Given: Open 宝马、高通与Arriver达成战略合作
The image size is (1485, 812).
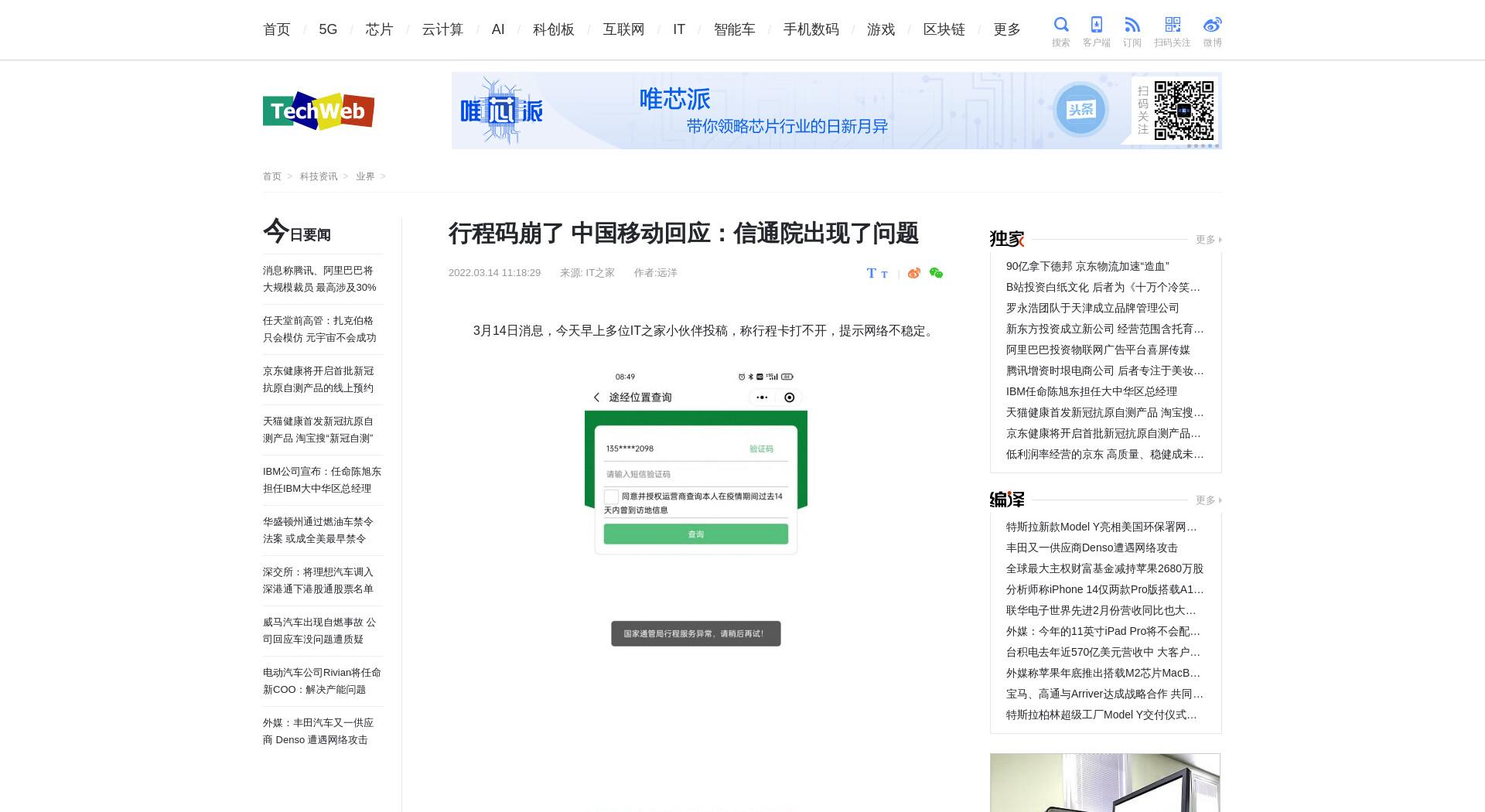Looking at the screenshot, I should [x=1104, y=694].
